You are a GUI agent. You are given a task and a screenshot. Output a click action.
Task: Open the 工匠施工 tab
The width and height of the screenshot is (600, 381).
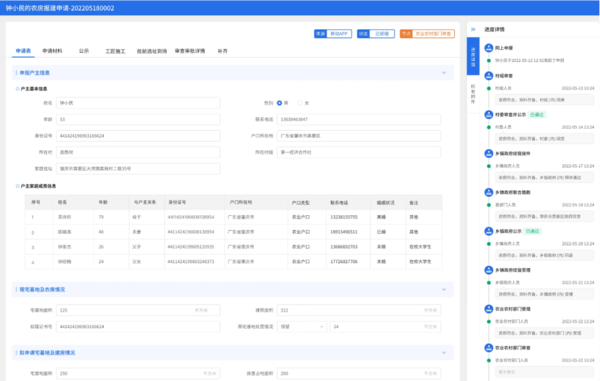(115, 51)
